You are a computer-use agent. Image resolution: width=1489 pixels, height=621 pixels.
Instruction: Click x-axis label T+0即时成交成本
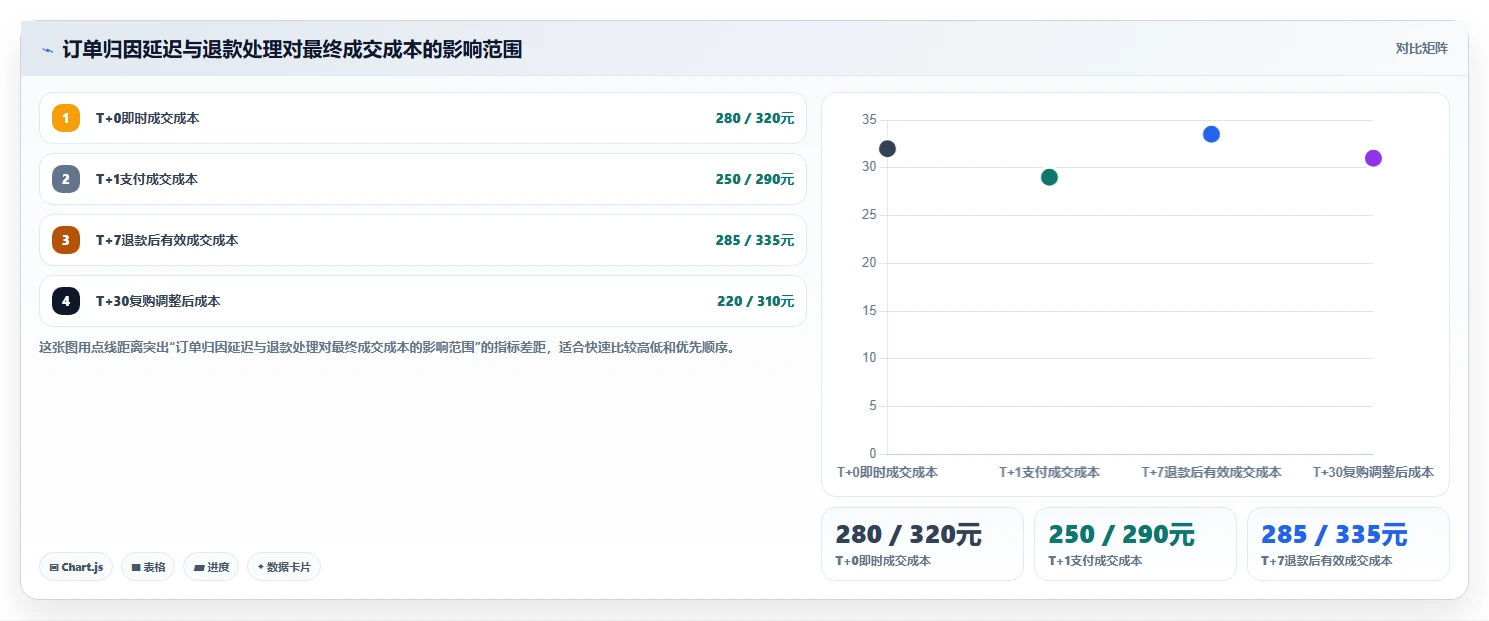pyautogui.click(x=887, y=472)
